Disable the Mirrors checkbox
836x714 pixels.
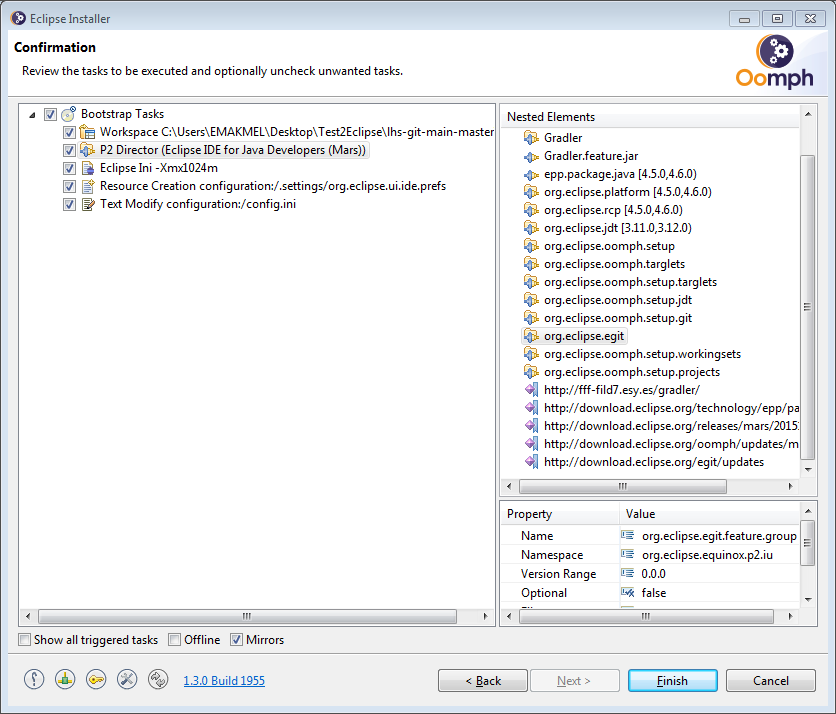click(x=236, y=639)
